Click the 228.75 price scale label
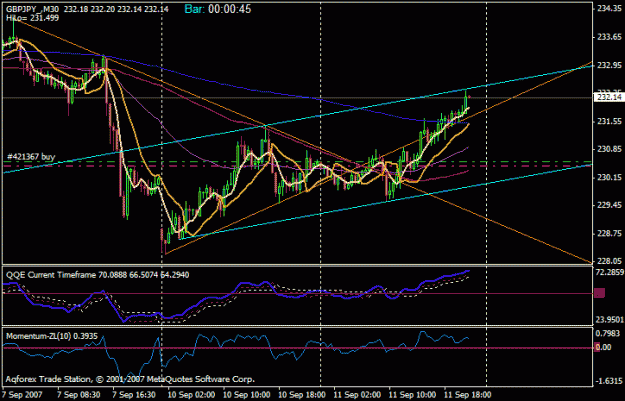625x401 pixels. [x=609, y=233]
